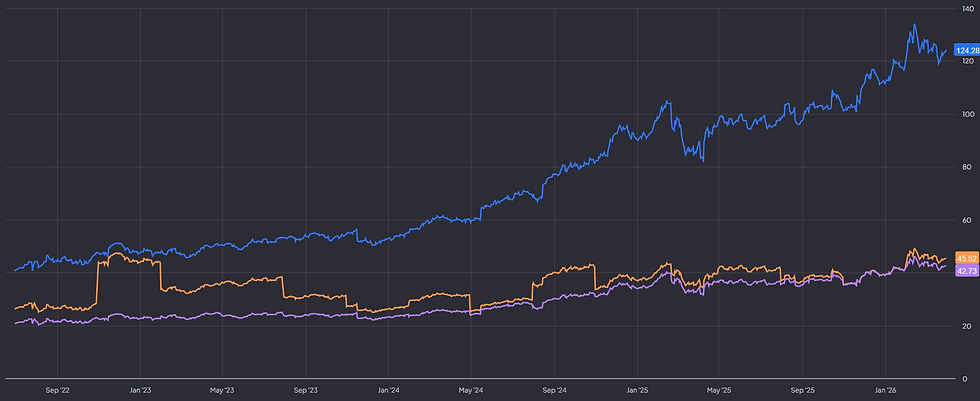Click the Sep '22 date label
The width and height of the screenshot is (980, 401).
pos(58,391)
